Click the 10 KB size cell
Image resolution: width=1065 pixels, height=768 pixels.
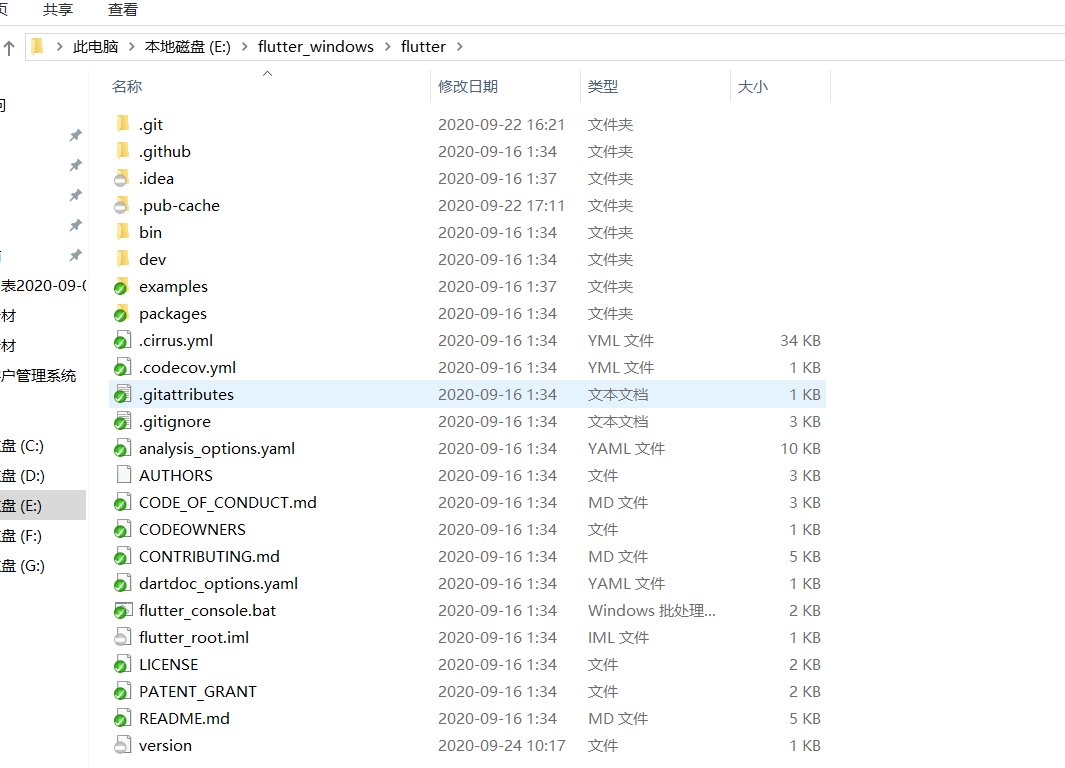click(800, 448)
